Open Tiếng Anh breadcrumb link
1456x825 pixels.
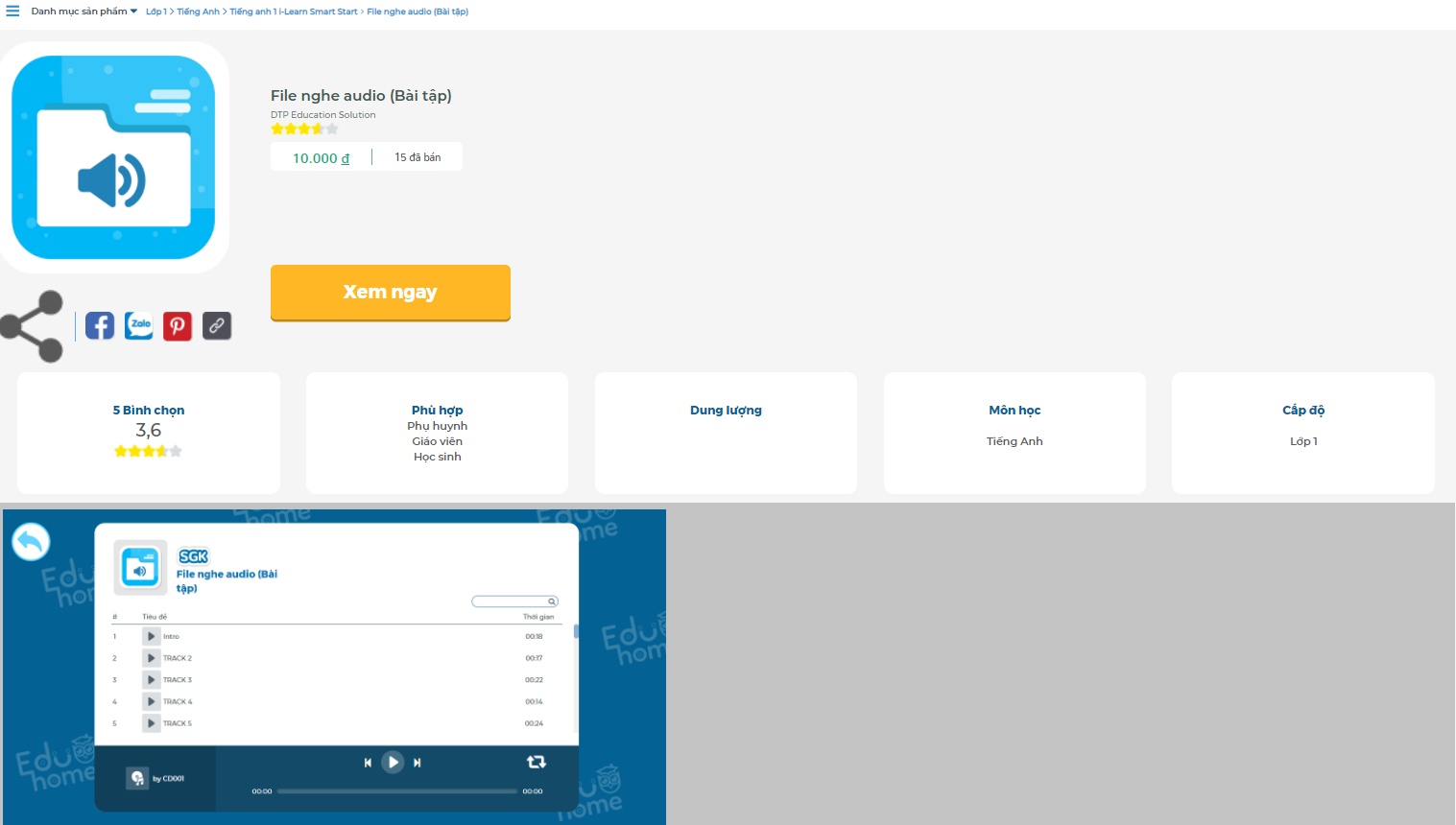pyautogui.click(x=198, y=12)
